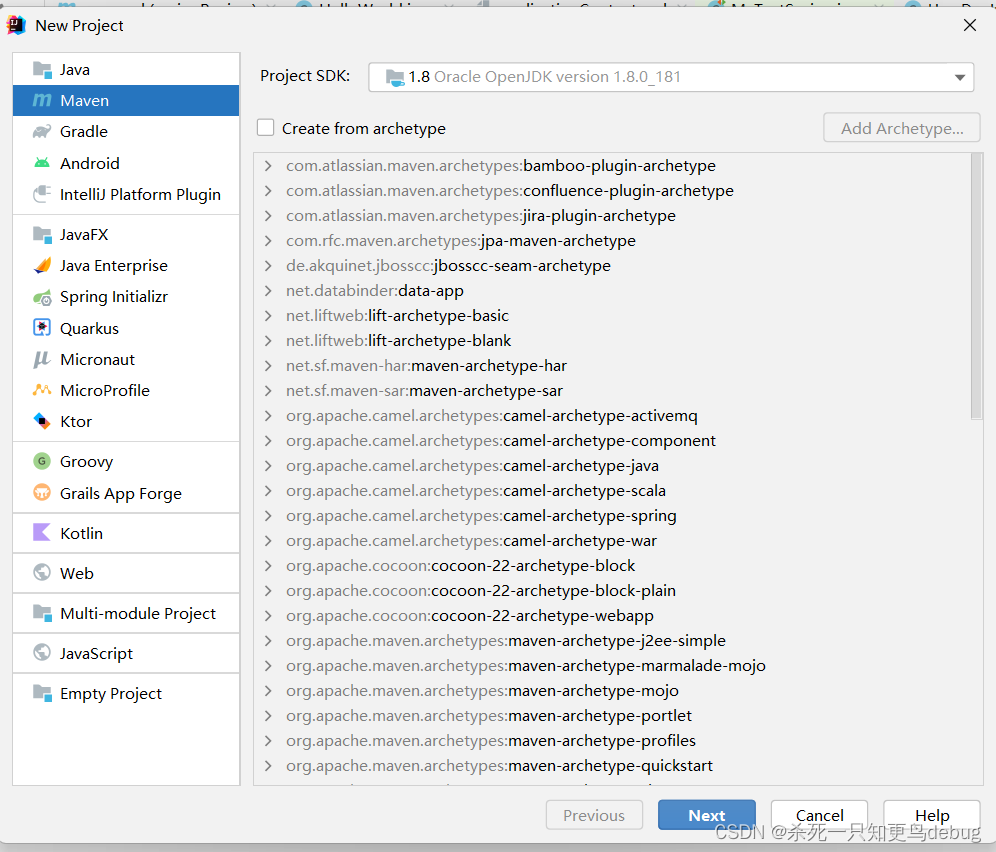Select Empty Project entry
This screenshot has width=996, height=852.
coord(126,693)
